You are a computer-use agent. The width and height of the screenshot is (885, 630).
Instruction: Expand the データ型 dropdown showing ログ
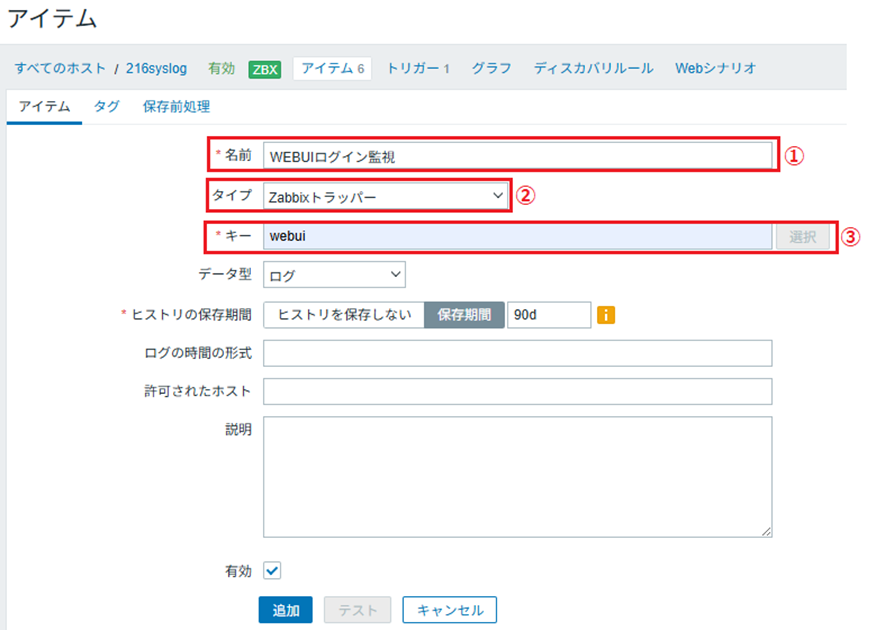pyautogui.click(x=334, y=275)
